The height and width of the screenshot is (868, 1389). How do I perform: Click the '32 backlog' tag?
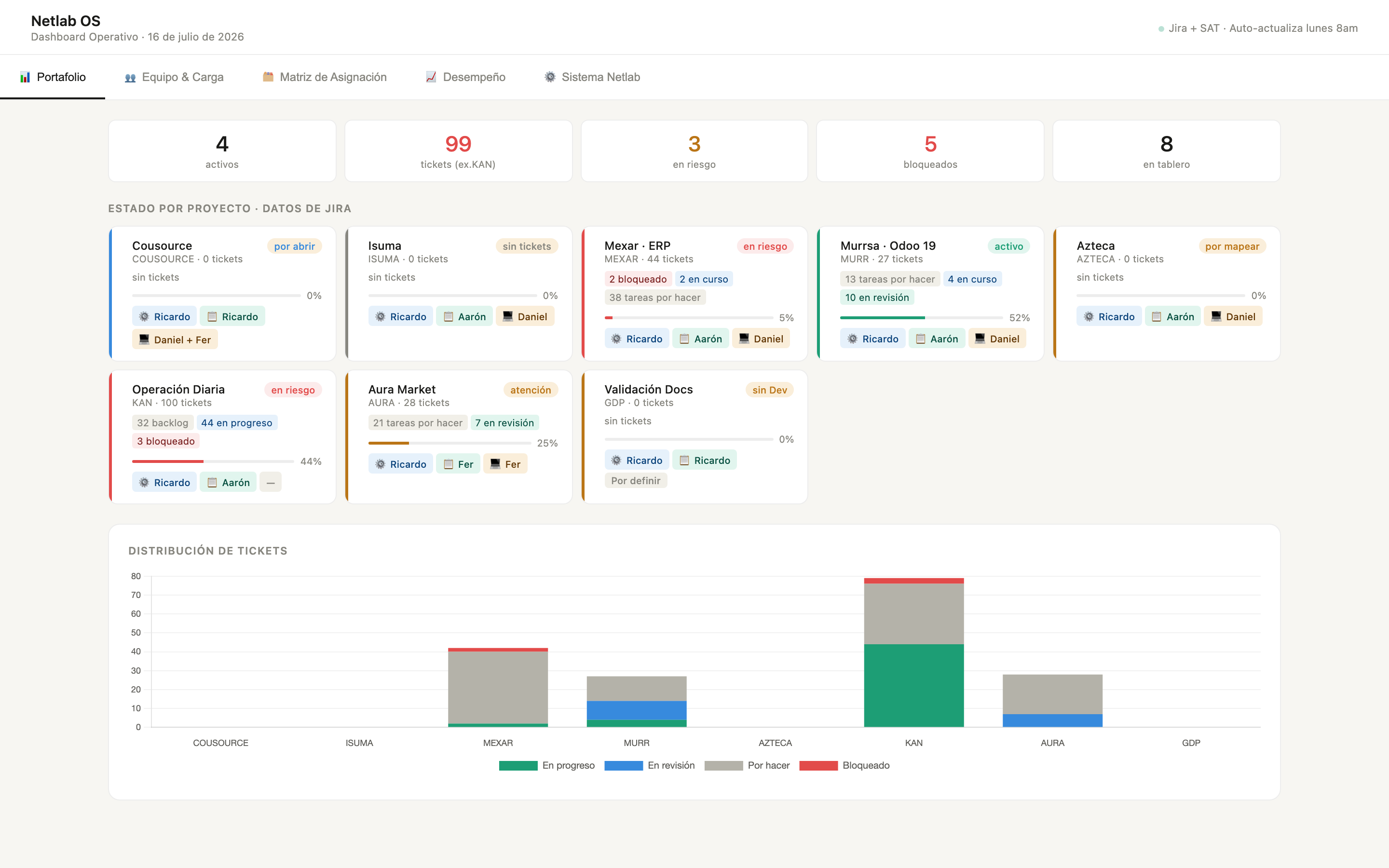163,422
